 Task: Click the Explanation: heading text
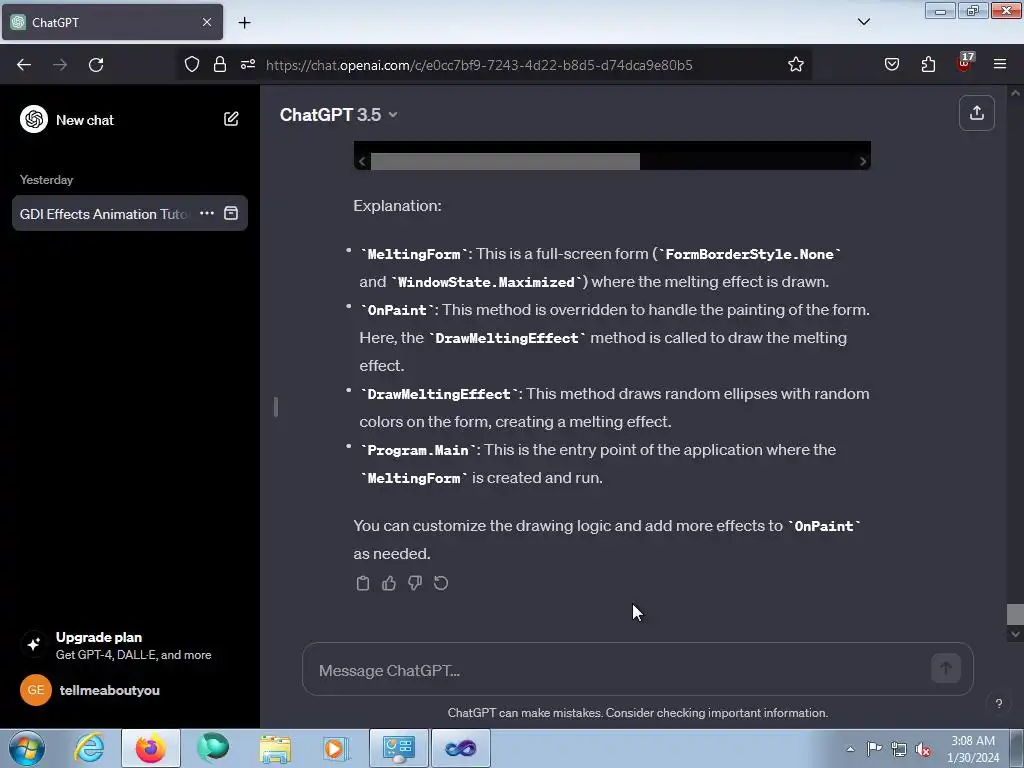pos(397,206)
